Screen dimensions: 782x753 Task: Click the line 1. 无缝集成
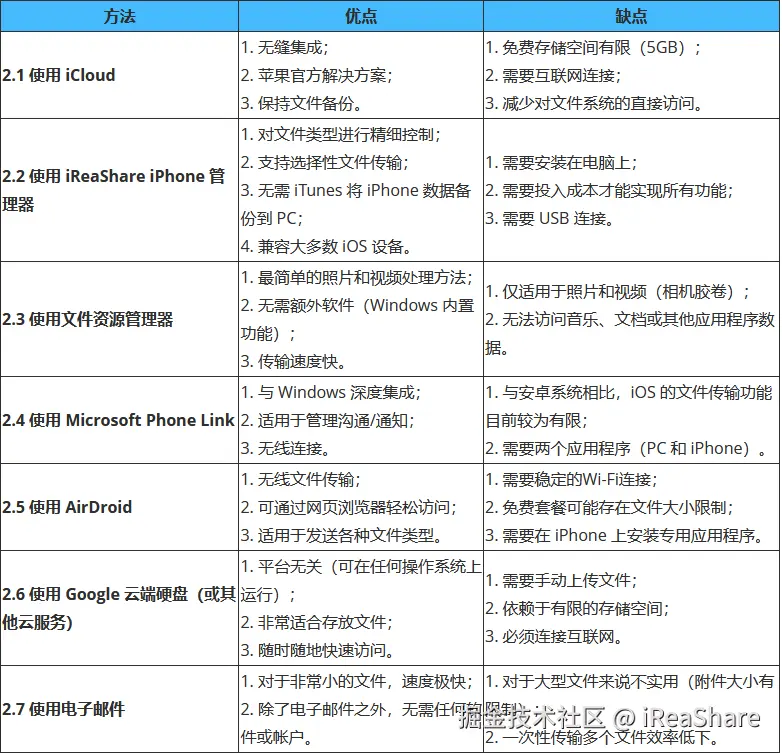coord(284,47)
